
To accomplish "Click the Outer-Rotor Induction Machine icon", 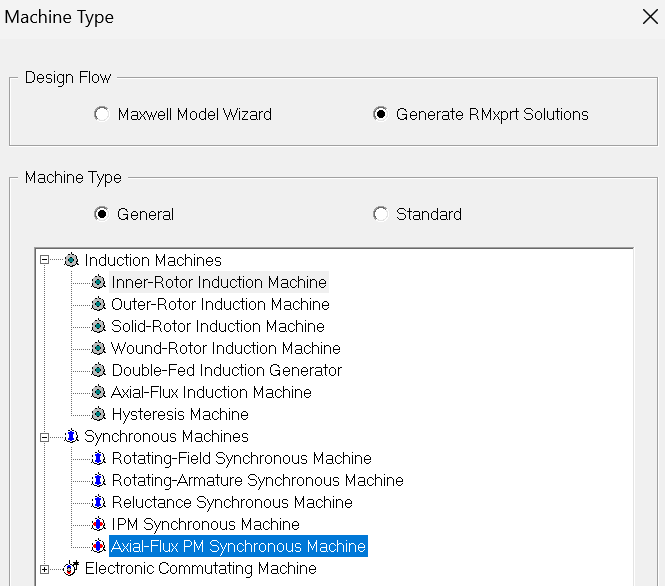I will [98, 305].
